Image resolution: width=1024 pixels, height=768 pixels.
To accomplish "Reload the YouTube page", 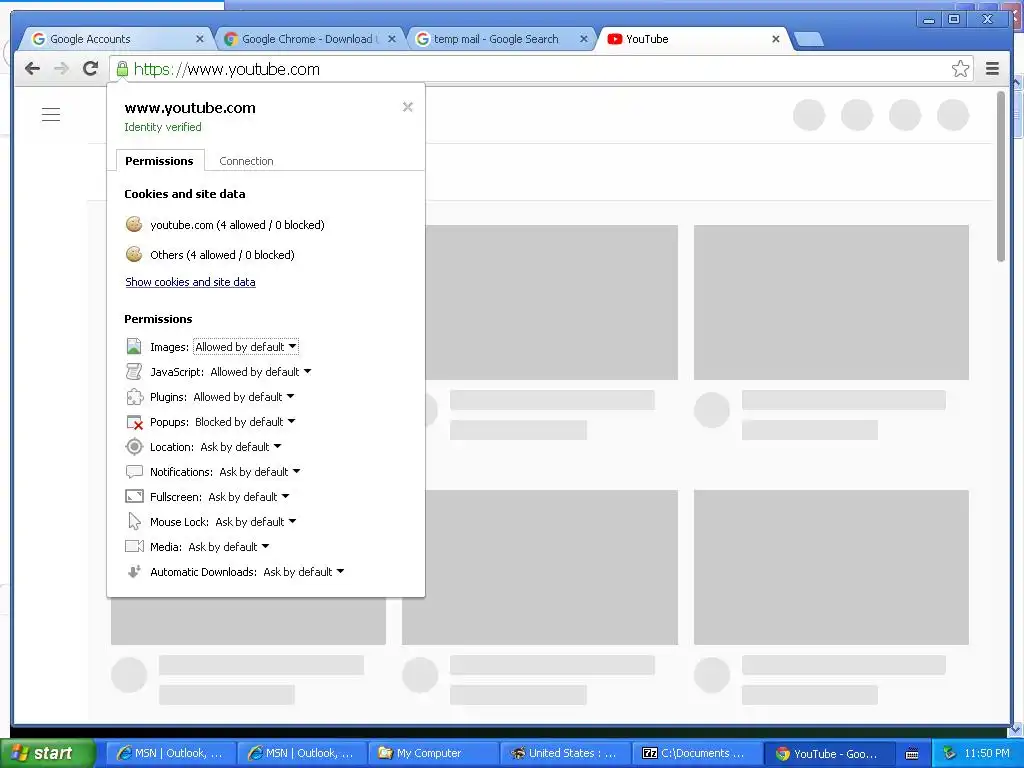I will 91,69.
